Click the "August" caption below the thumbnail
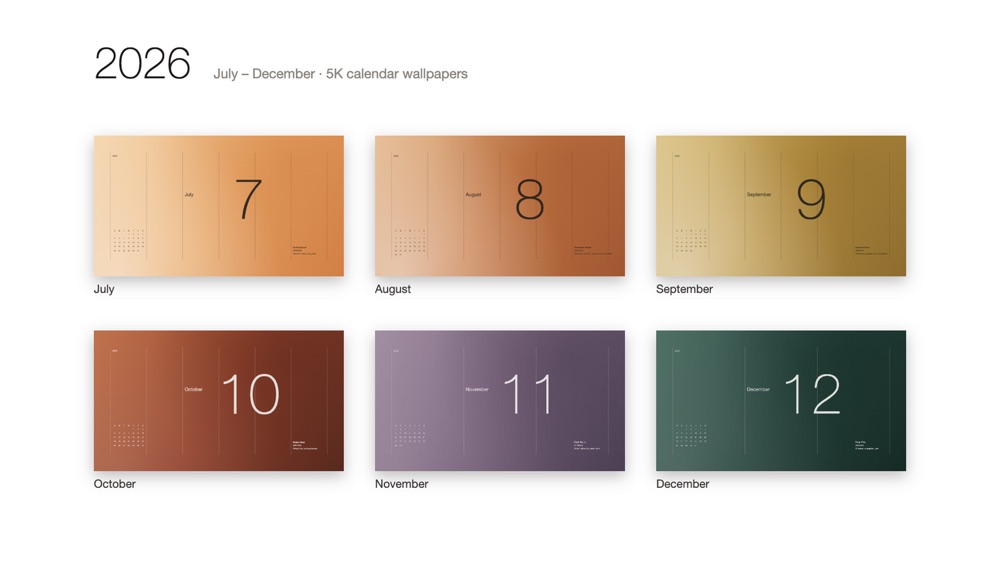This screenshot has width=1000, height=563. pyautogui.click(x=393, y=289)
